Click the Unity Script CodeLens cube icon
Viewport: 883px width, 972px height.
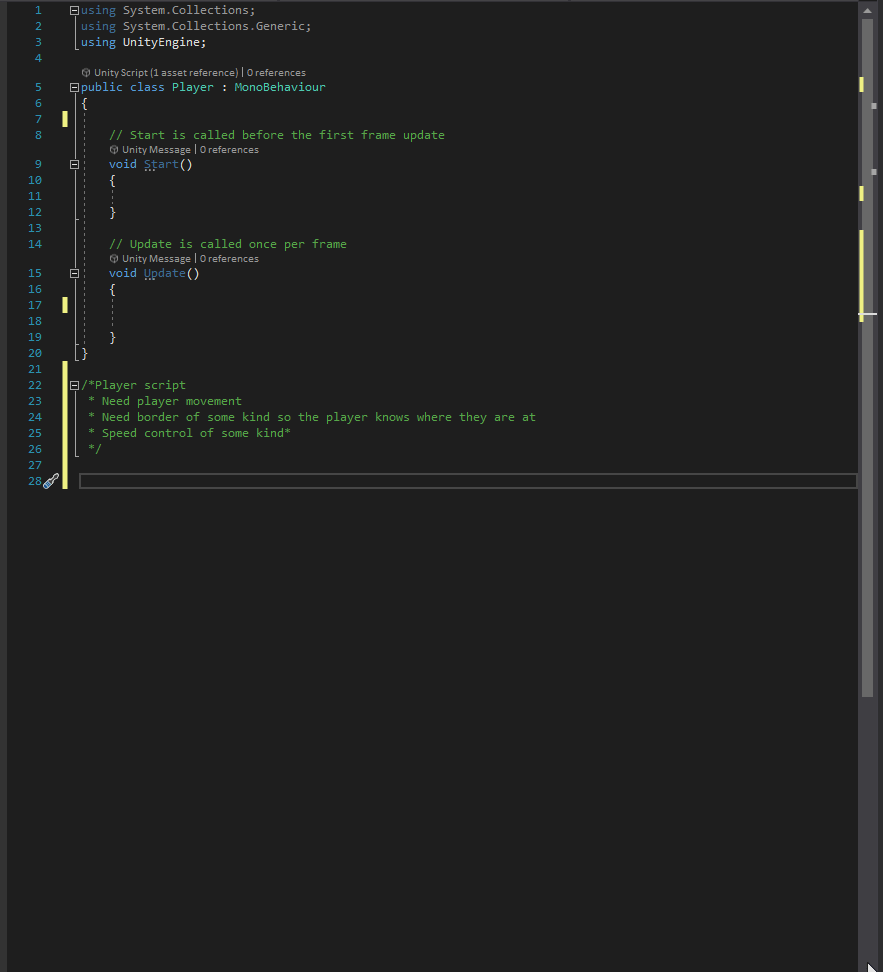[86, 73]
